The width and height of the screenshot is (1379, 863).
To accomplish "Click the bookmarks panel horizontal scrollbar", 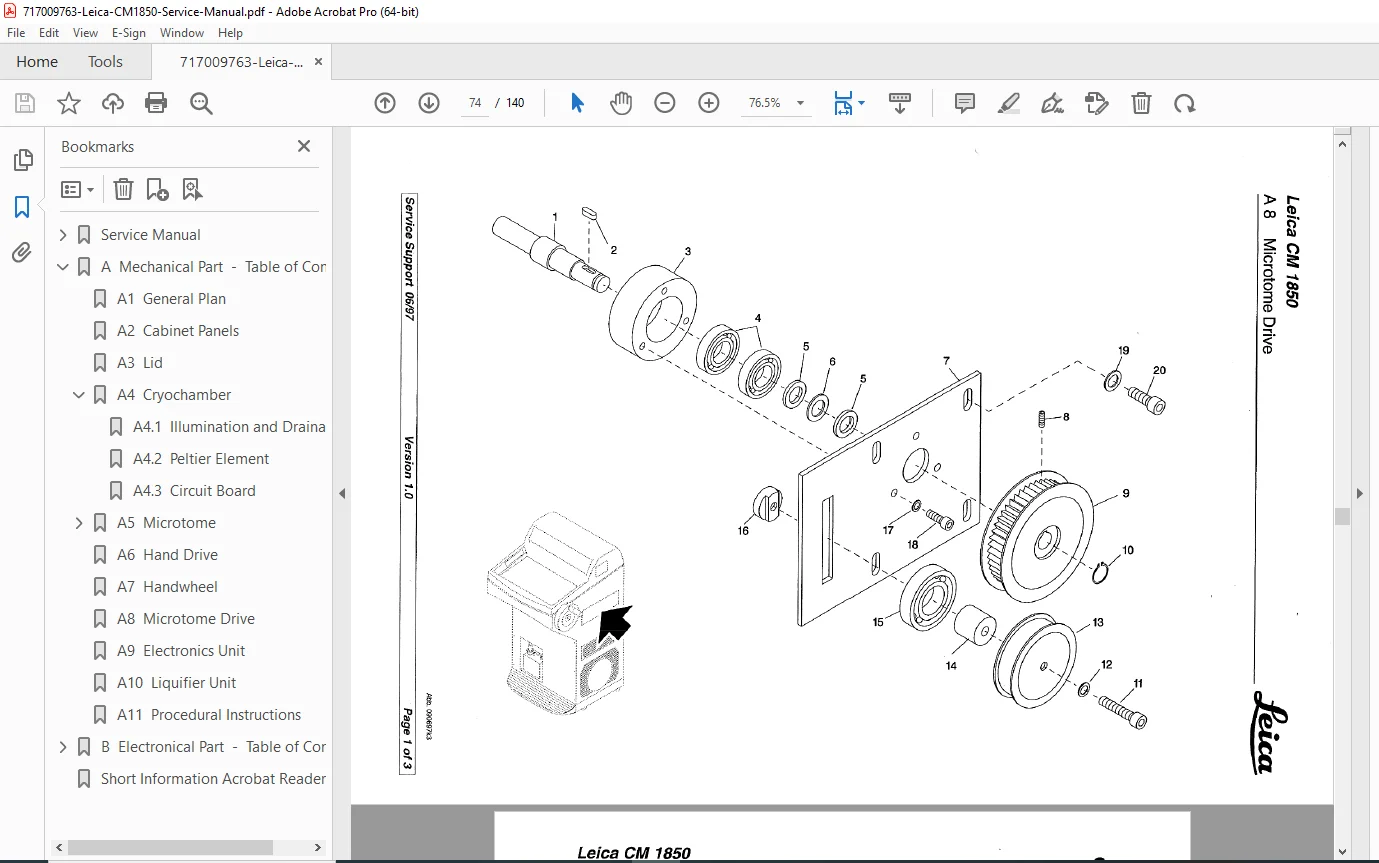I will pos(169,847).
